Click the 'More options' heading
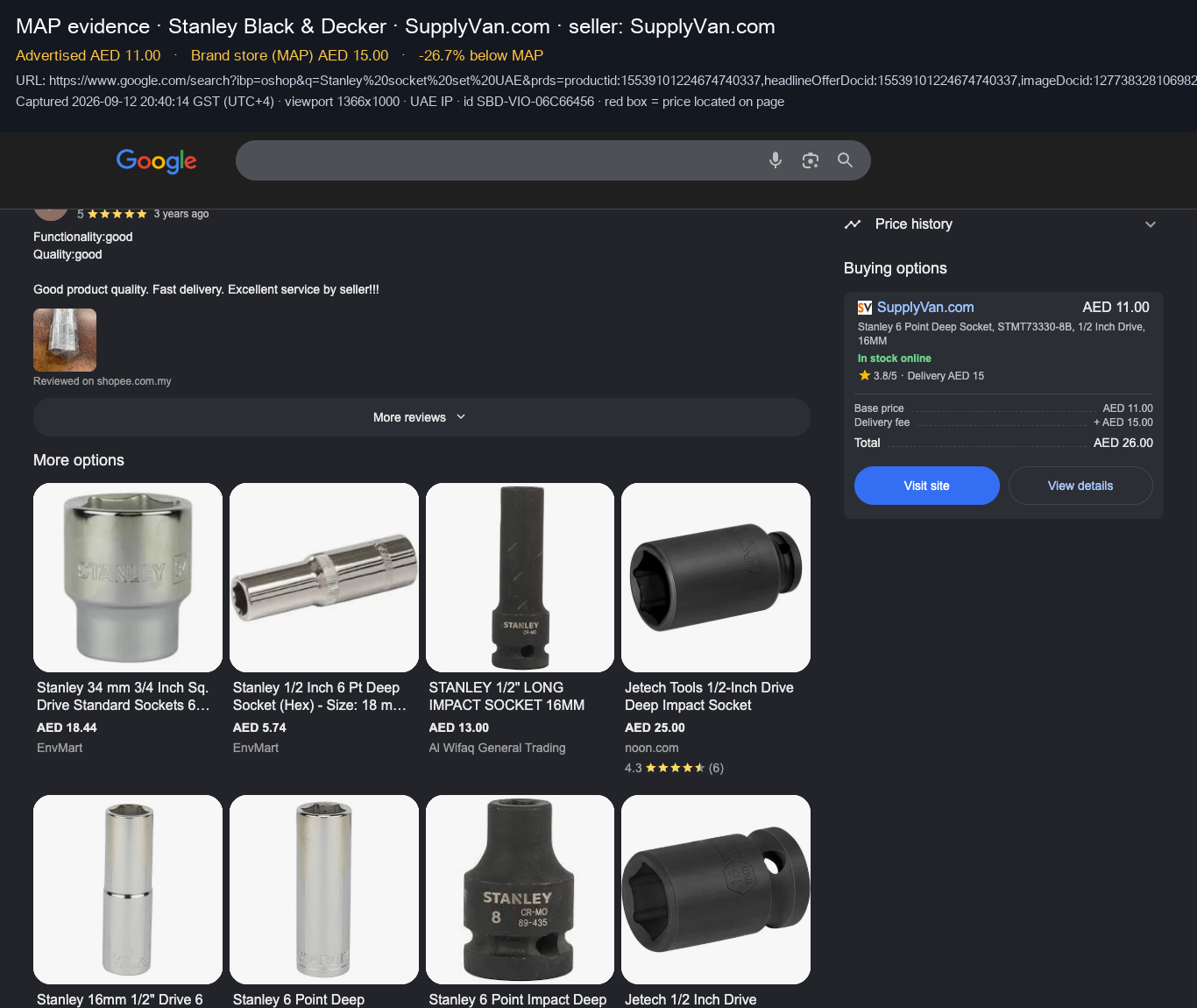The height and width of the screenshot is (1008, 1197). [x=79, y=460]
